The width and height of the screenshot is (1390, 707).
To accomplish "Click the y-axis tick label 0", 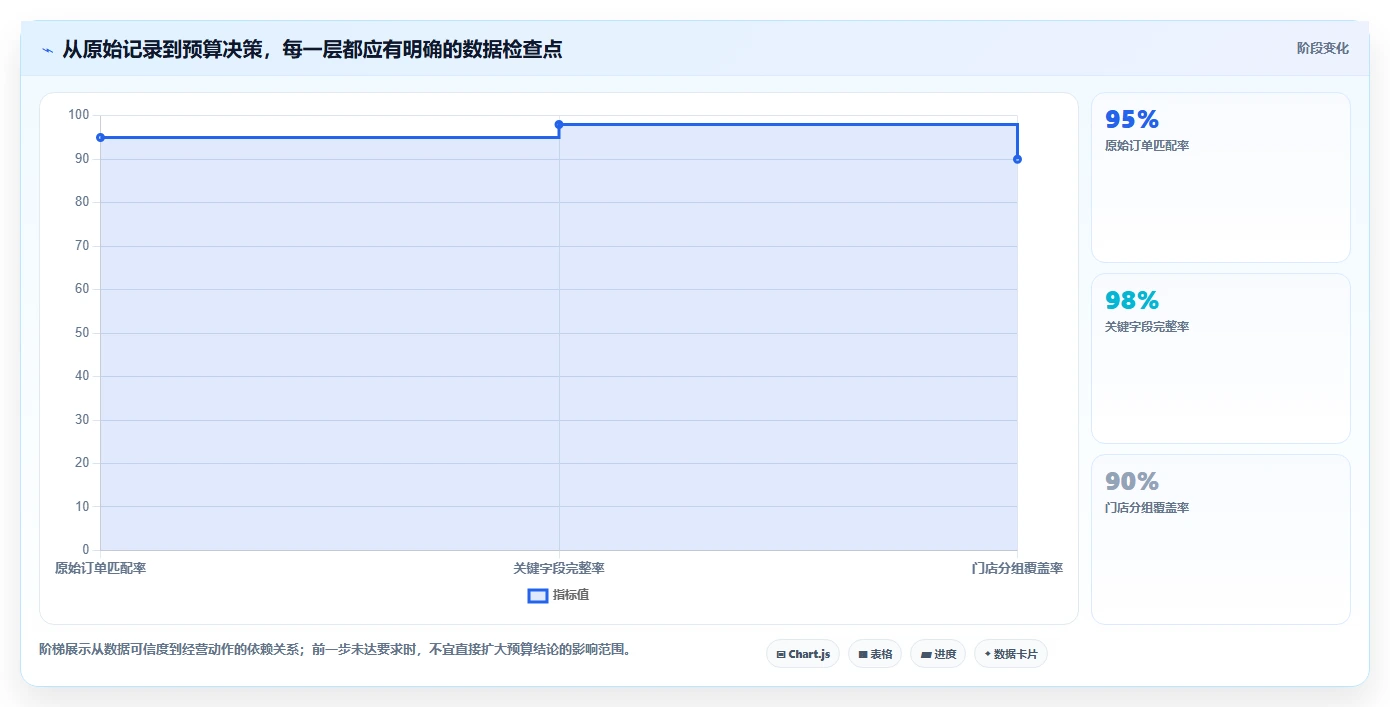I will coord(86,550).
